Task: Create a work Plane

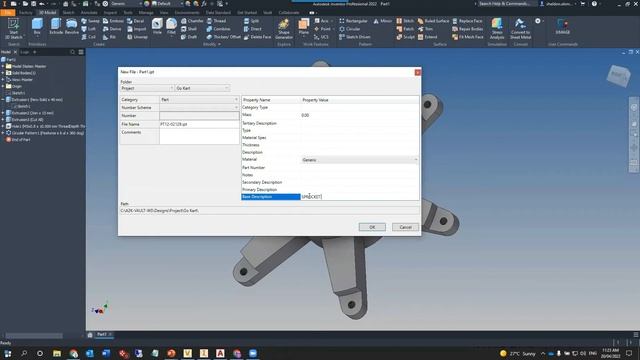Action: click(x=304, y=27)
